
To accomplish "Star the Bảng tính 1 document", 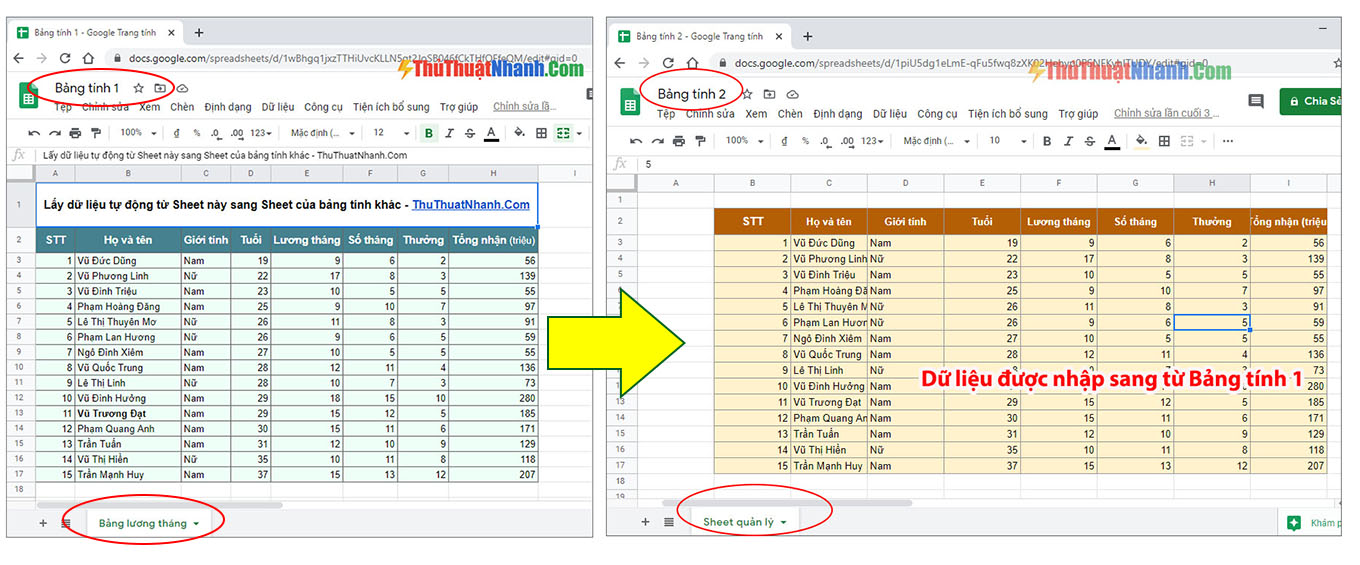I will pos(139,89).
